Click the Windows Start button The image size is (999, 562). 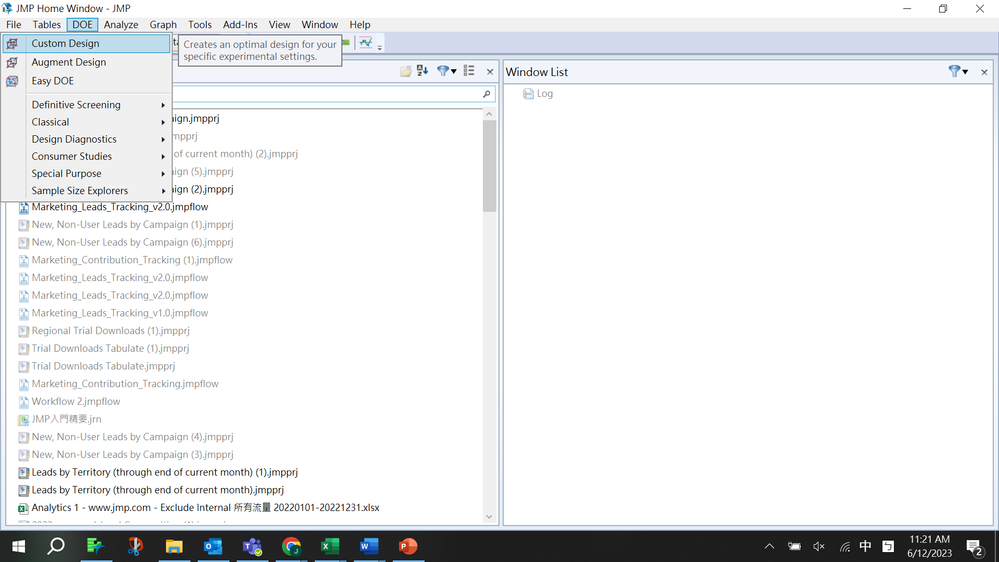[x=18, y=546]
